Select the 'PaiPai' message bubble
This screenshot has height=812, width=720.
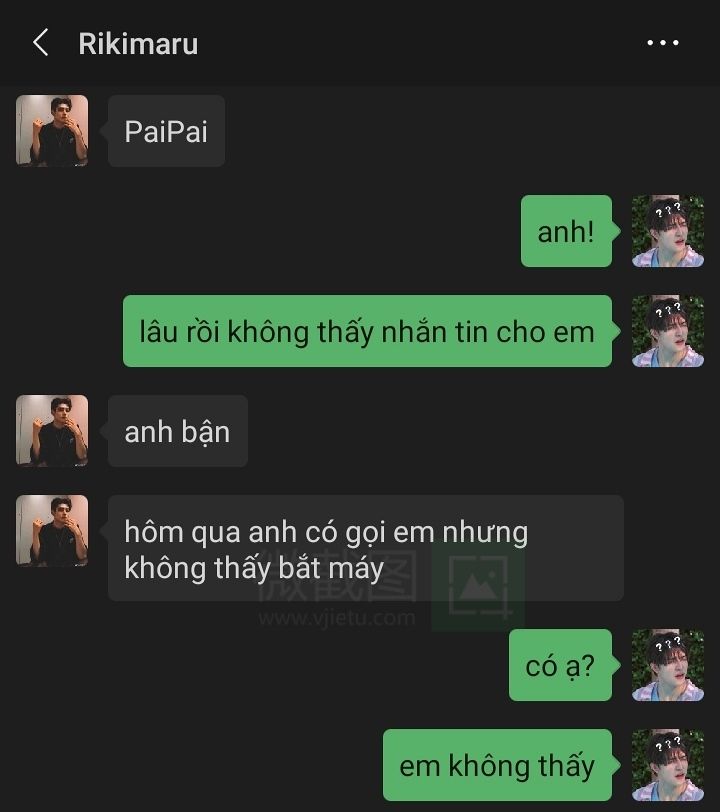point(166,130)
